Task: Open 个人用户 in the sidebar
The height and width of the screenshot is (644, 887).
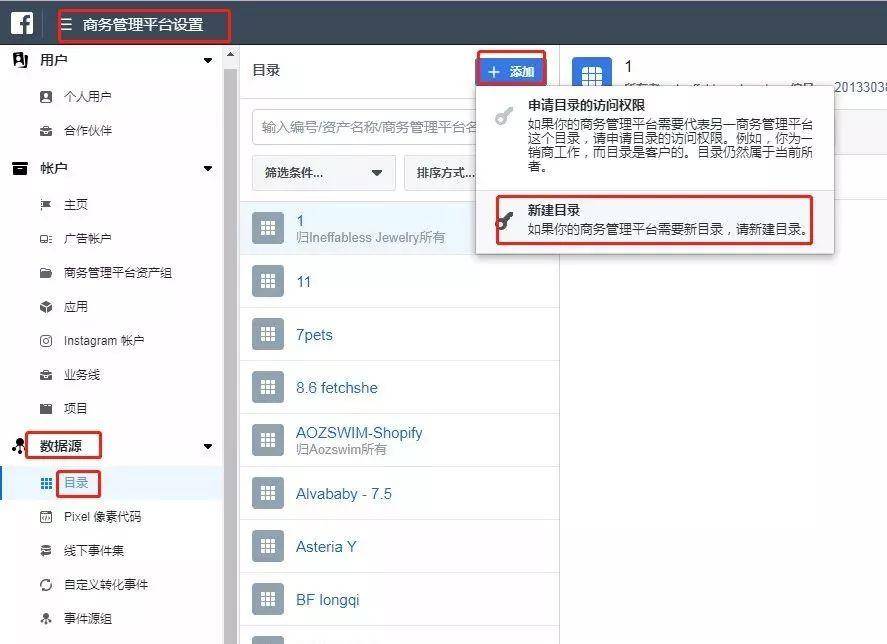Action: (88, 97)
